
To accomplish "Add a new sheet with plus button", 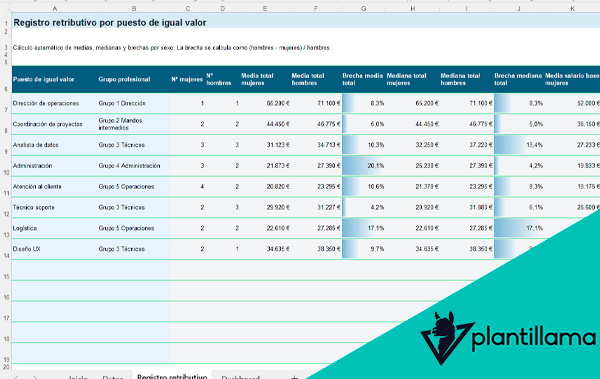I will (294, 377).
